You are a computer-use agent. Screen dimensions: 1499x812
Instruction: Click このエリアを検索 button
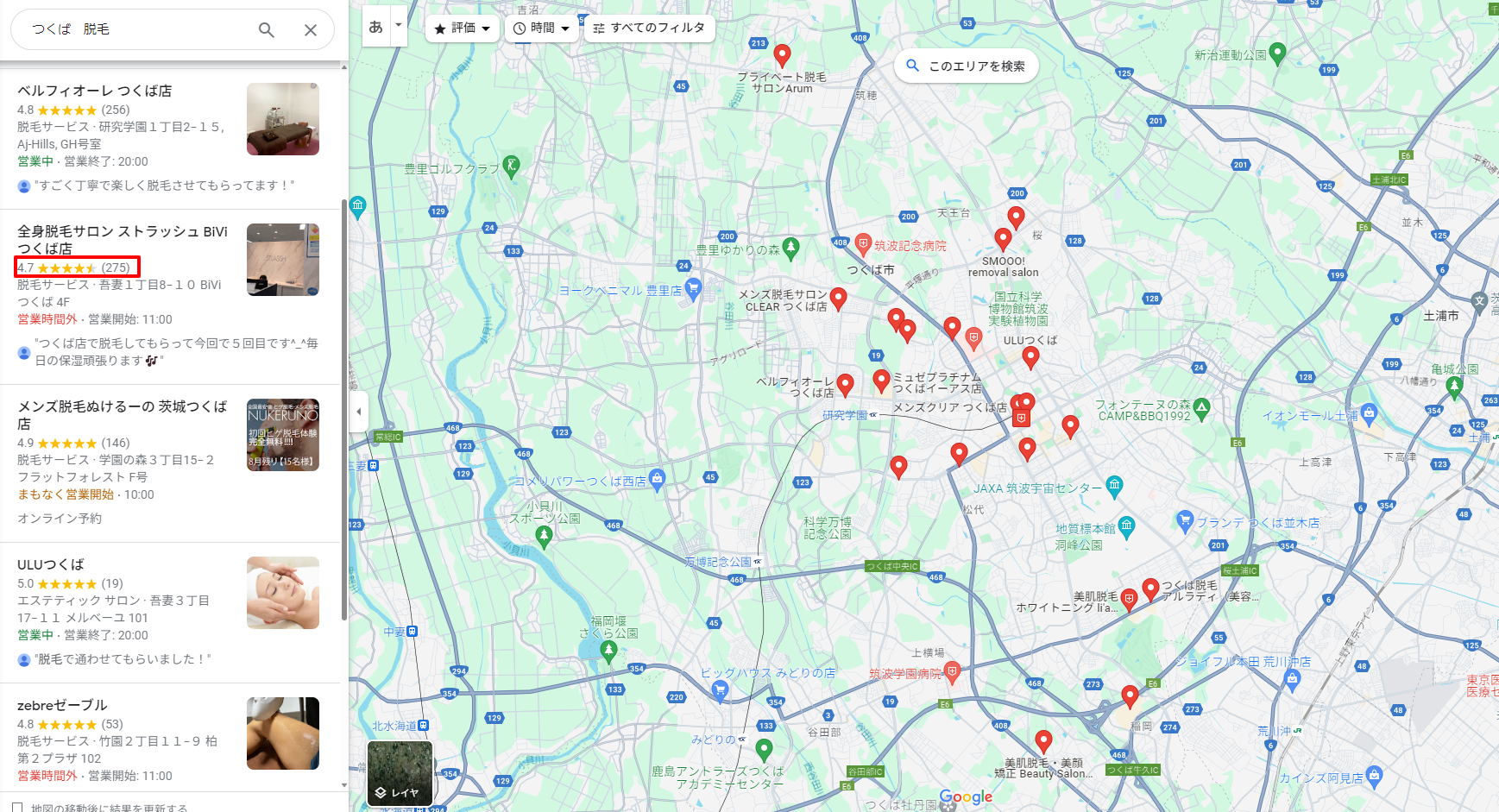[967, 66]
